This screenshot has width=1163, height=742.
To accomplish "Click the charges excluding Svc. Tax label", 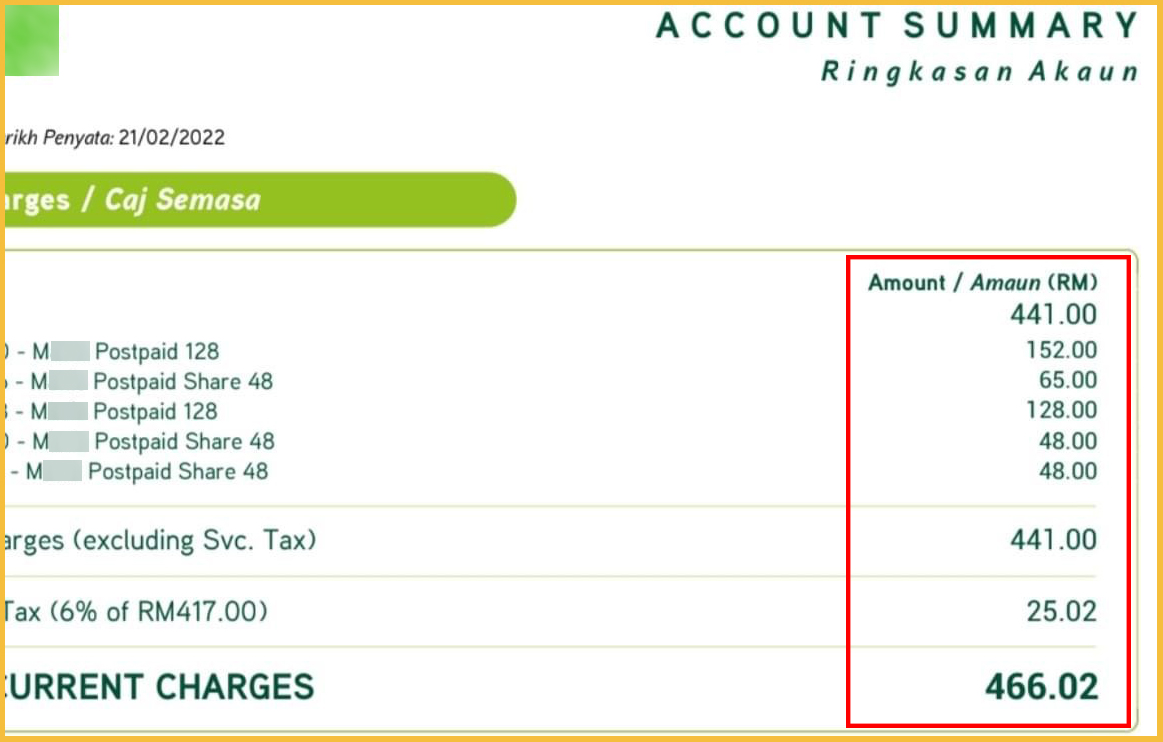I will tap(160, 541).
